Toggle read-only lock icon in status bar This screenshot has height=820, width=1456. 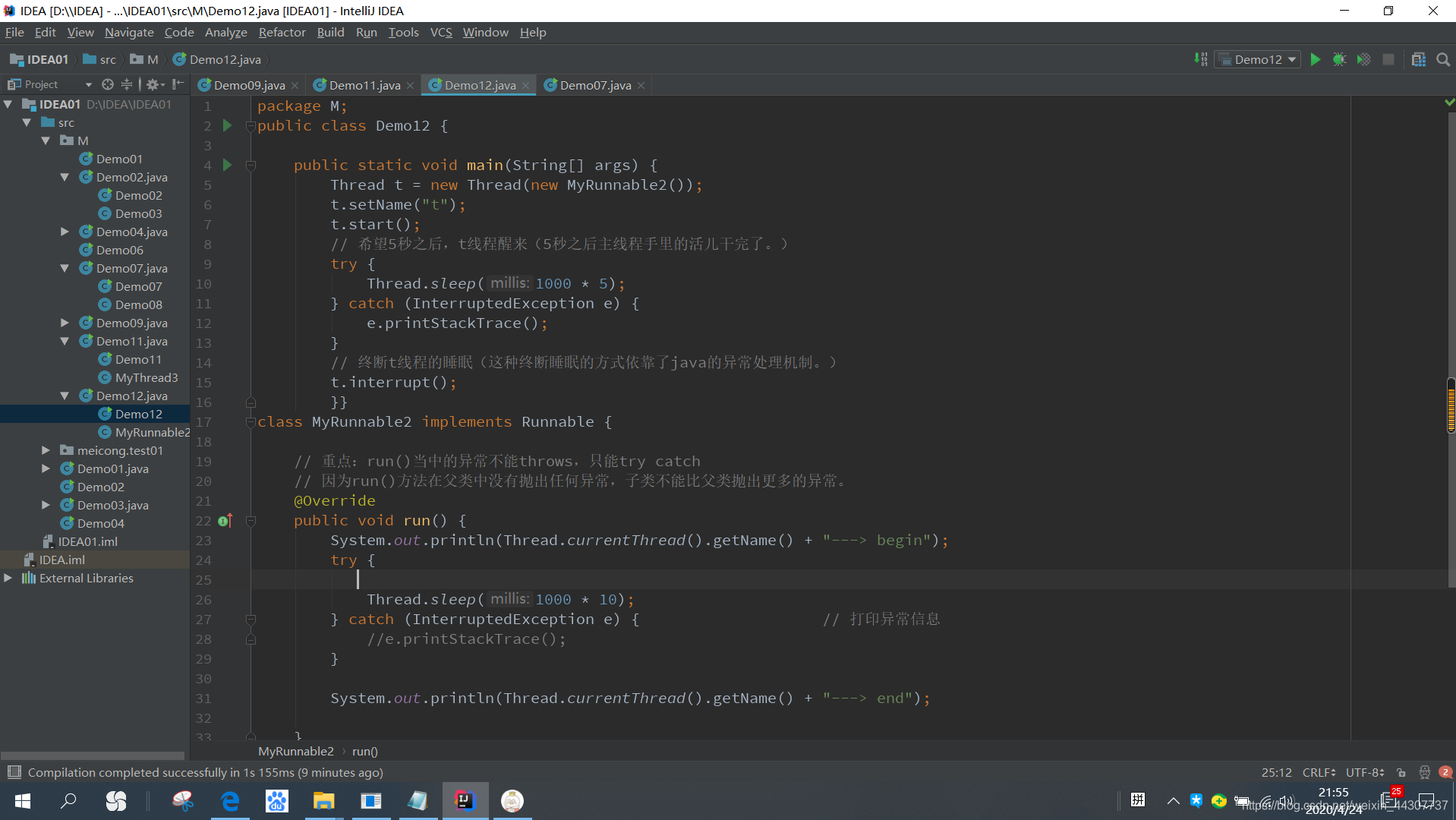click(1401, 772)
